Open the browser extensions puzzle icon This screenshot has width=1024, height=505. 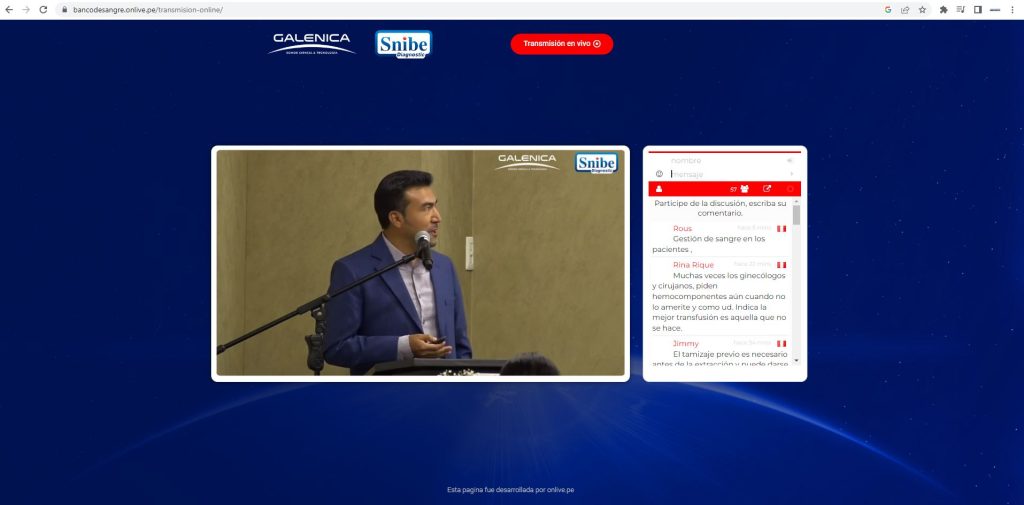click(943, 9)
